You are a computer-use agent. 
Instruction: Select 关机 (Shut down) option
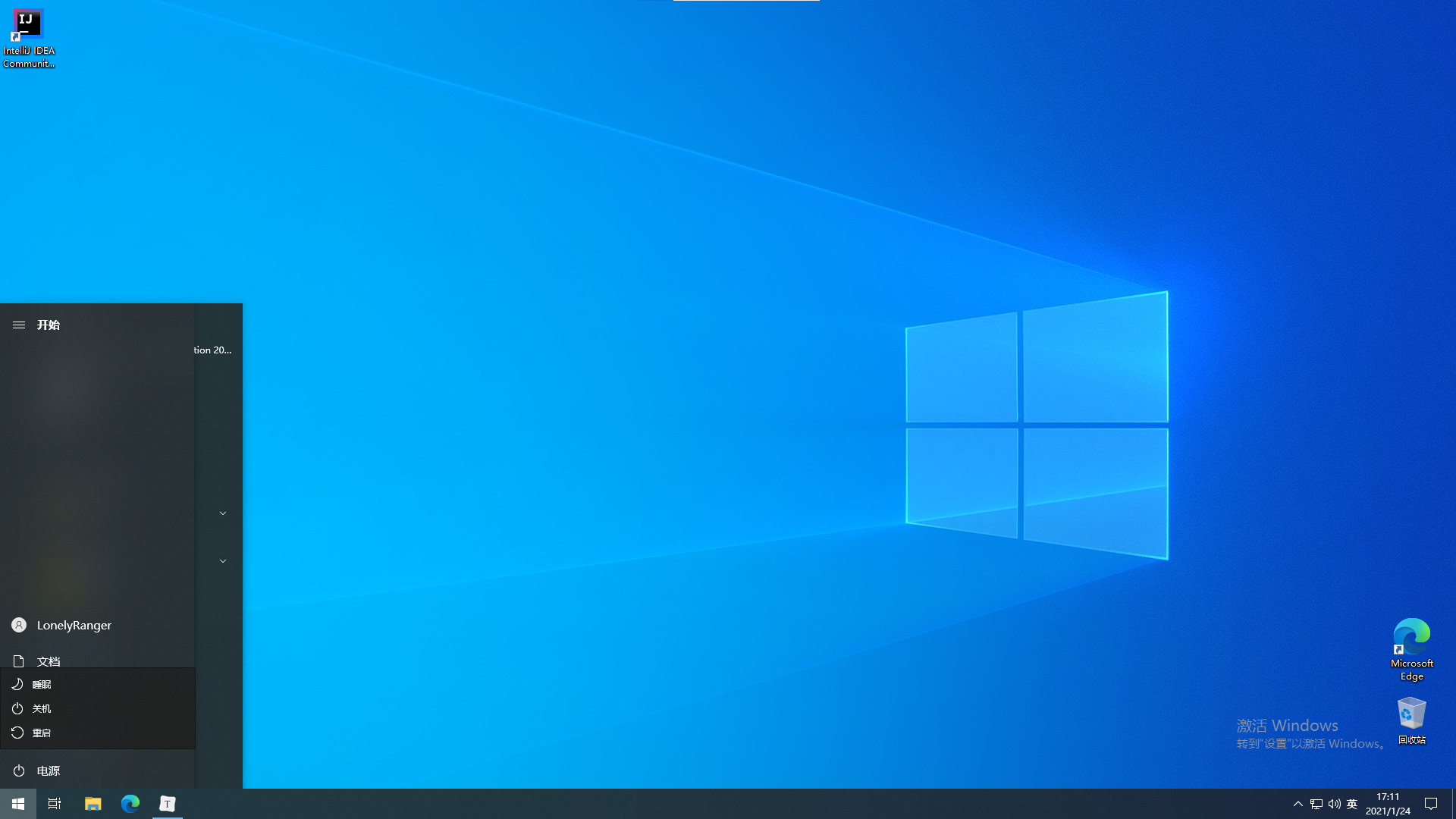pyautogui.click(x=42, y=709)
